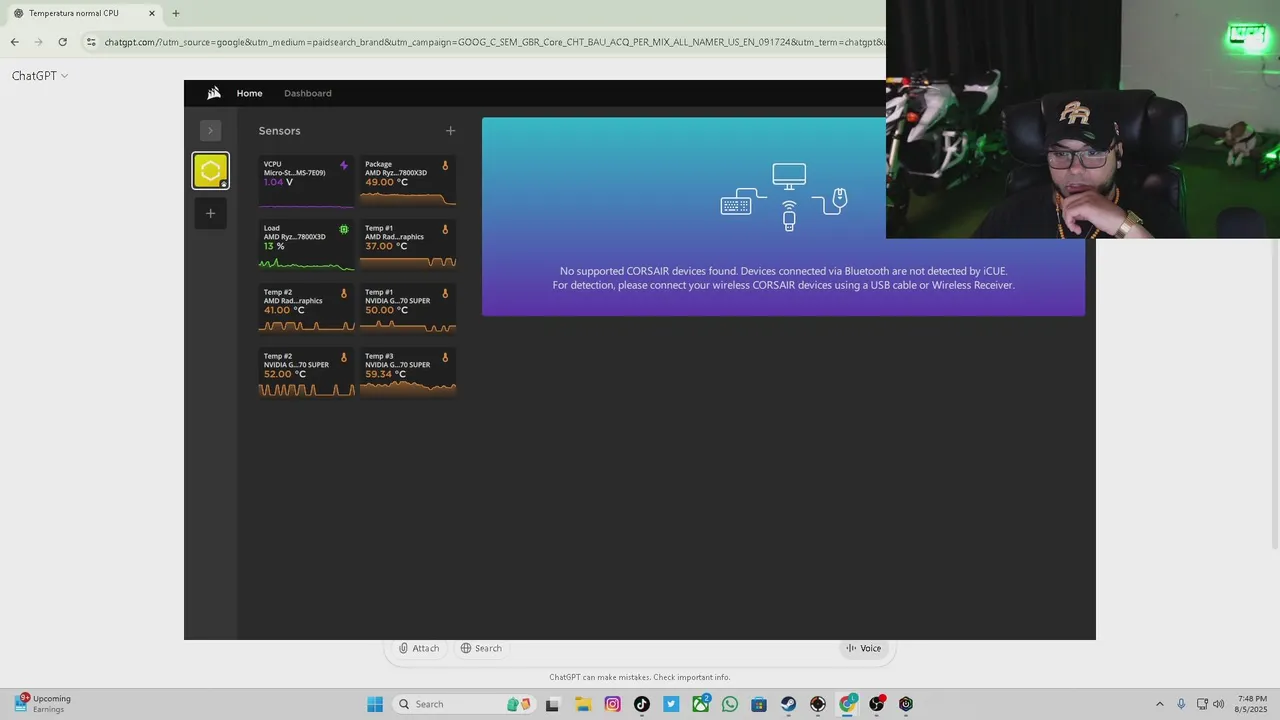Image resolution: width=1280 pixels, height=720 pixels.
Task: Click thermometer icon on 41.00 °C tile
Action: (344, 293)
